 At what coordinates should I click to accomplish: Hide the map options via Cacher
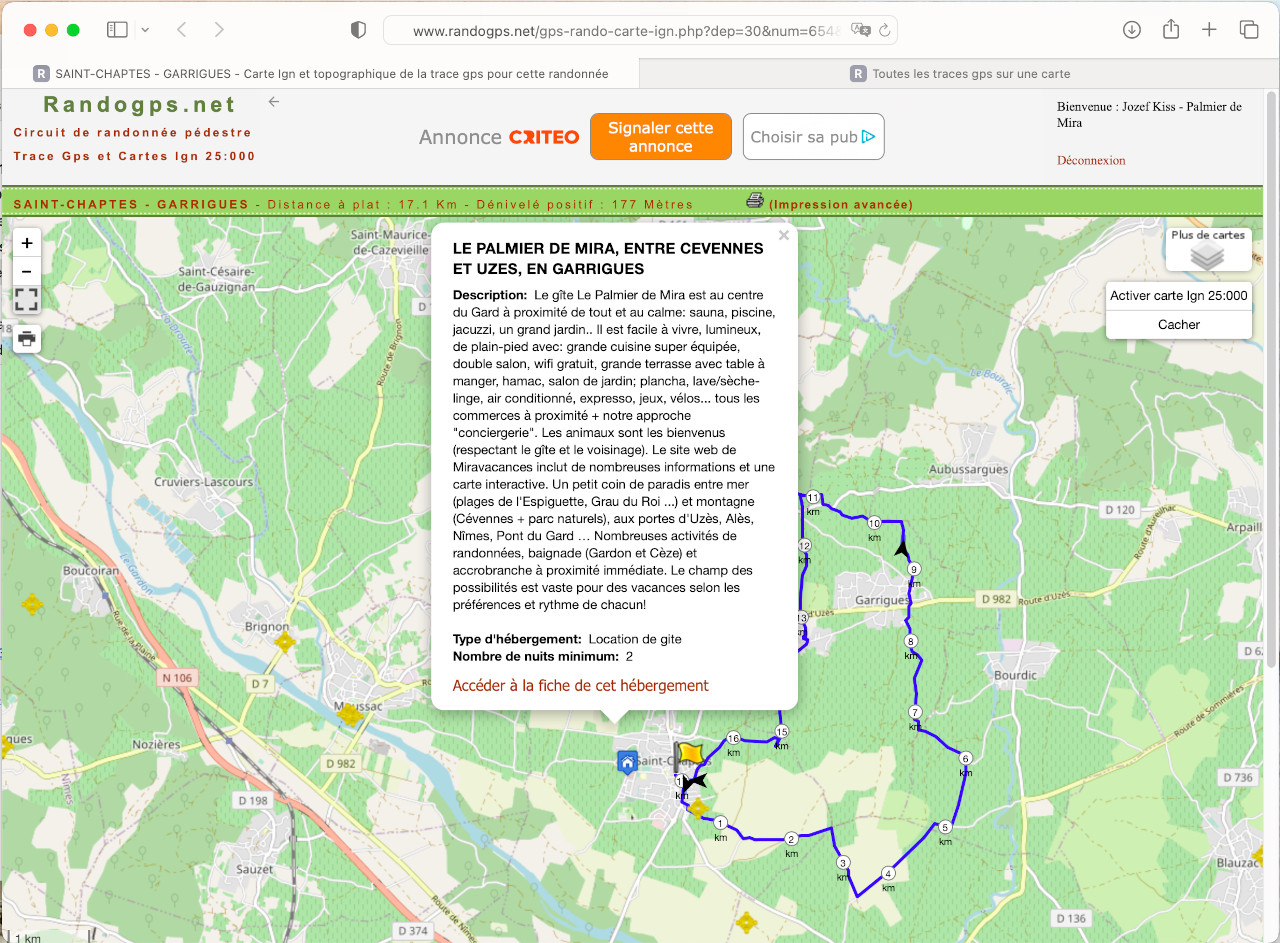tap(1178, 324)
